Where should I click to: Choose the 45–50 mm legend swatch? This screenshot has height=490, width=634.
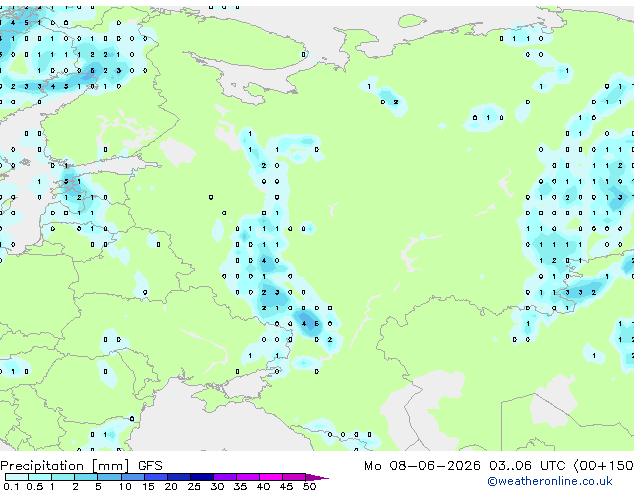pos(294,477)
